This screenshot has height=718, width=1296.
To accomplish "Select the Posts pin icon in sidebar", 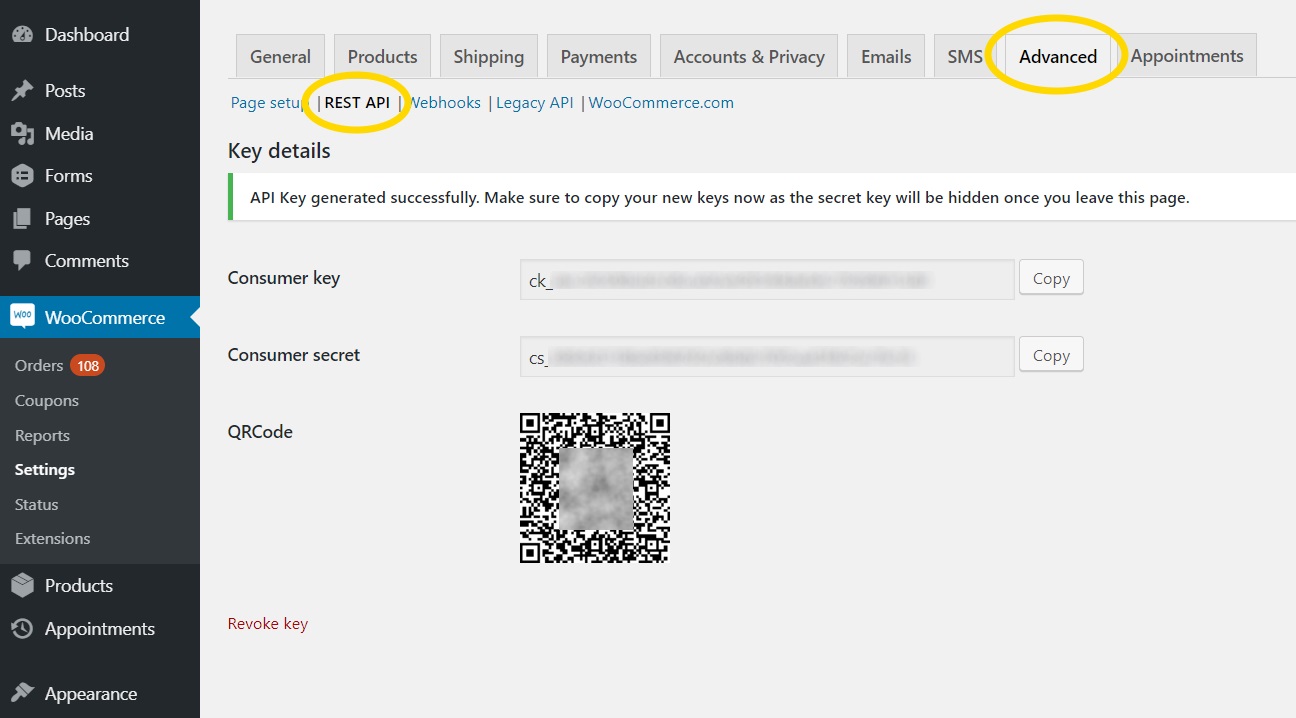I will pyautogui.click(x=23, y=90).
